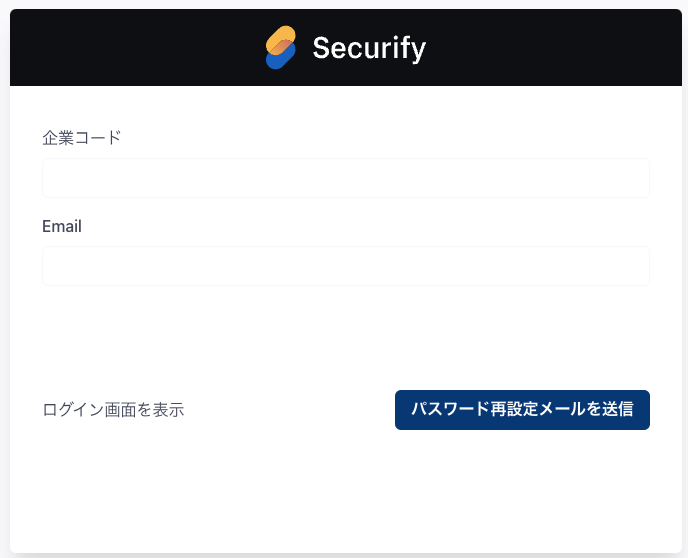Click the Securify orange and blue logo icon
The image size is (688, 558).
[281, 47]
